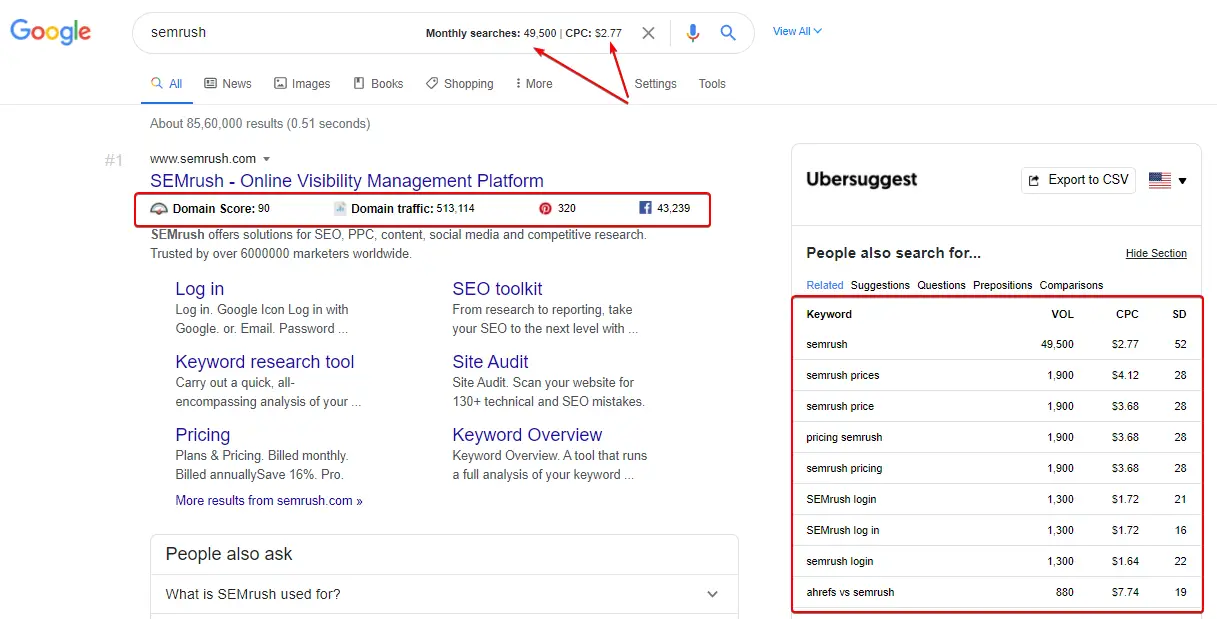This screenshot has width=1217, height=619.
Task: Switch to the Shopping tab
Action: coord(459,84)
